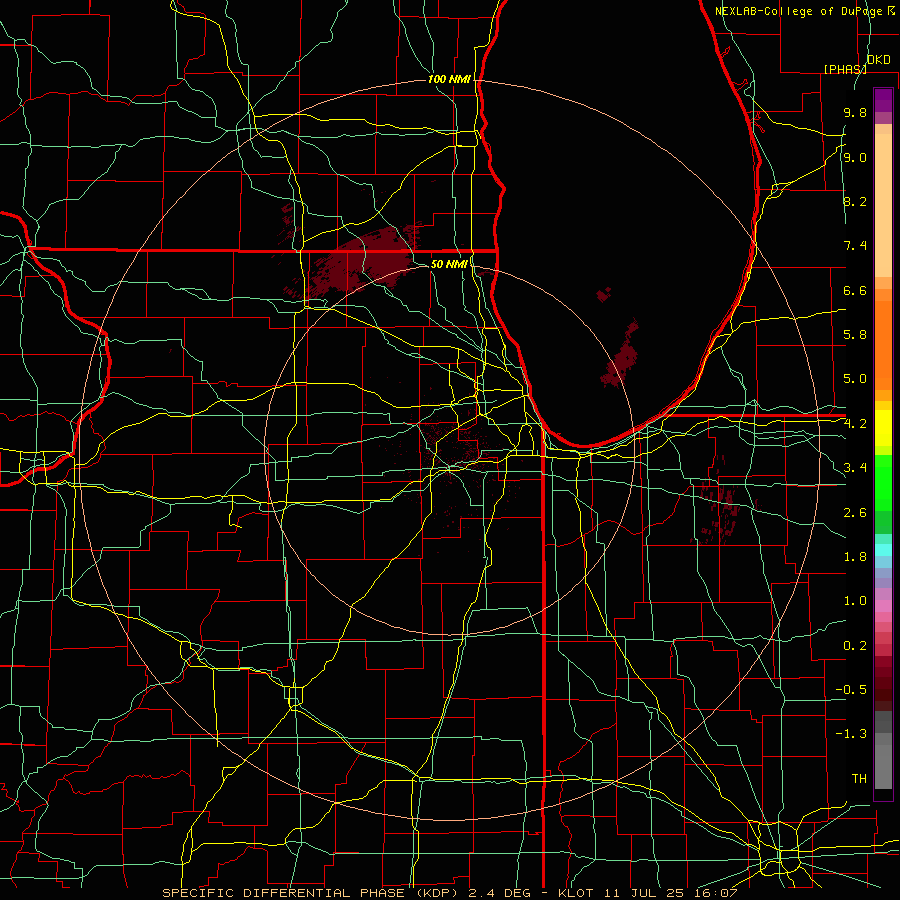Screen dimensions: 900x900
Task: Click the 1.8 value on the color scale
Action: (855, 557)
